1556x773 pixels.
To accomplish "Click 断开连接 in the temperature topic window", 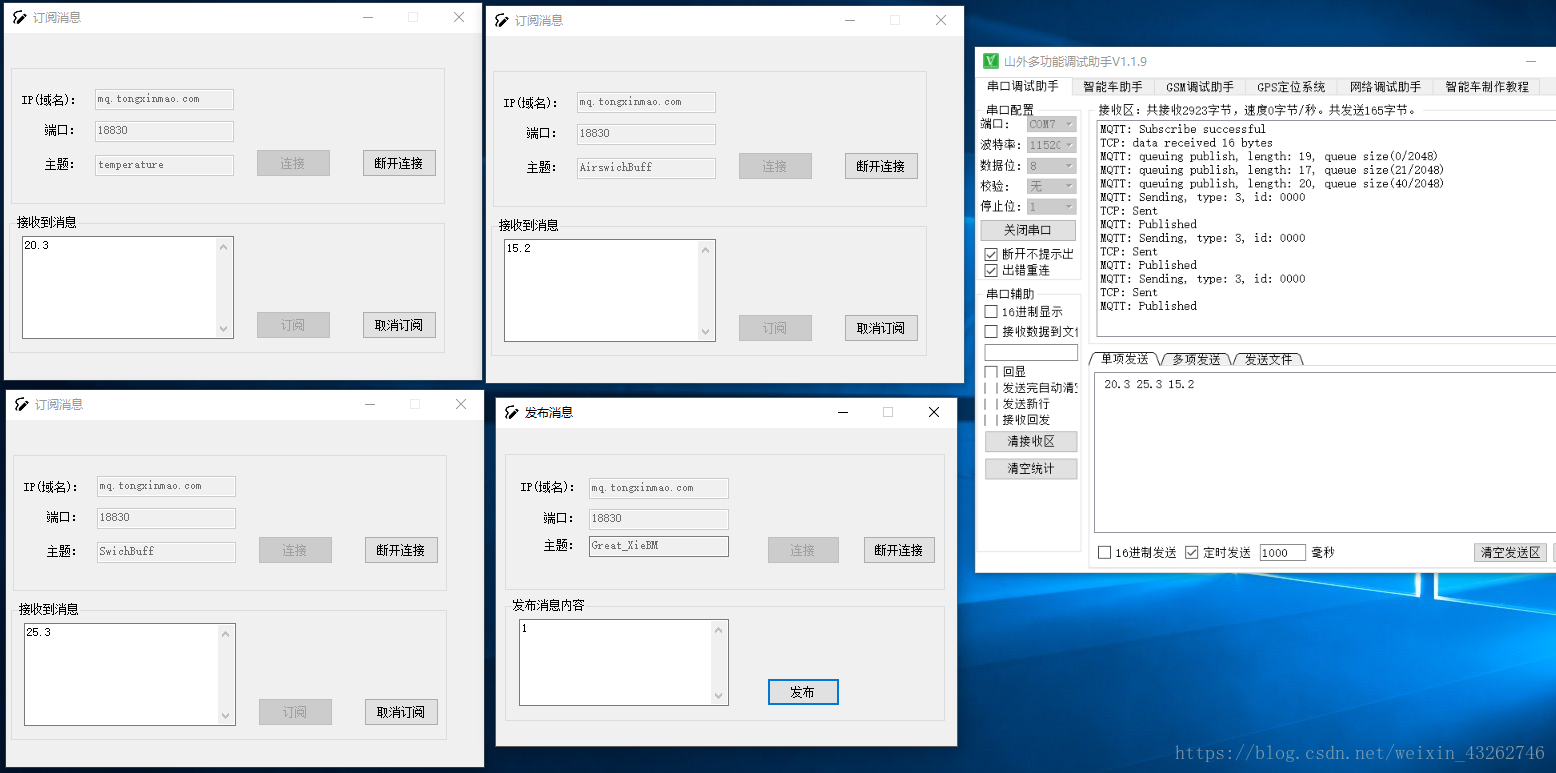I will (399, 163).
